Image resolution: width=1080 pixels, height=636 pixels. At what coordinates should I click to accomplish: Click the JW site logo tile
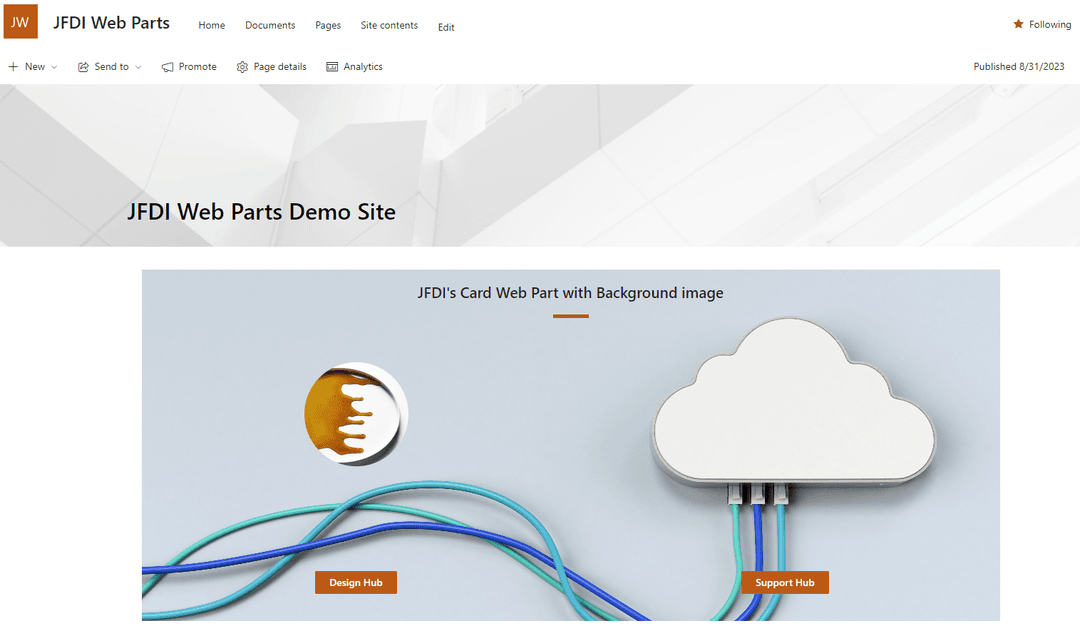(20, 21)
